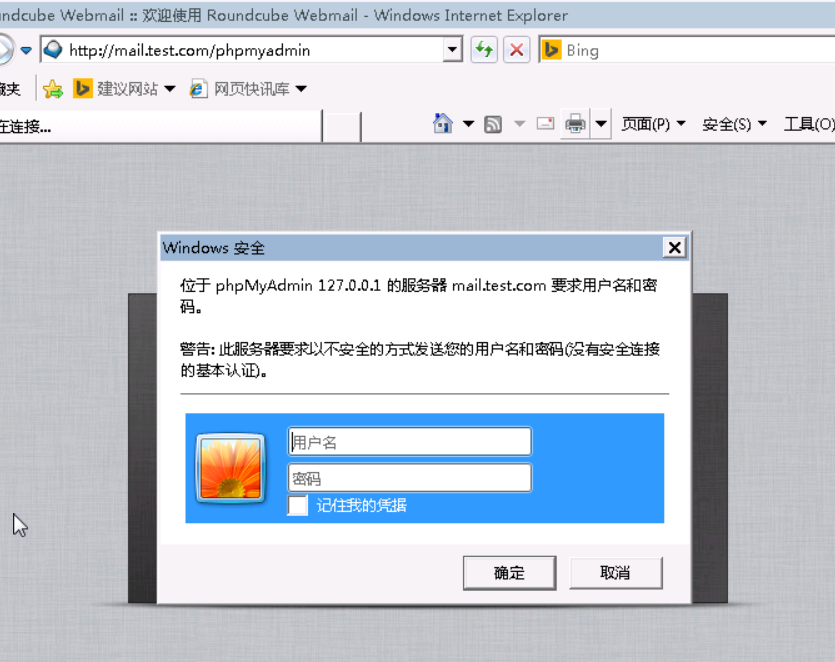Close the Windows 安全 dialog
The image size is (835, 662).
(x=674, y=248)
